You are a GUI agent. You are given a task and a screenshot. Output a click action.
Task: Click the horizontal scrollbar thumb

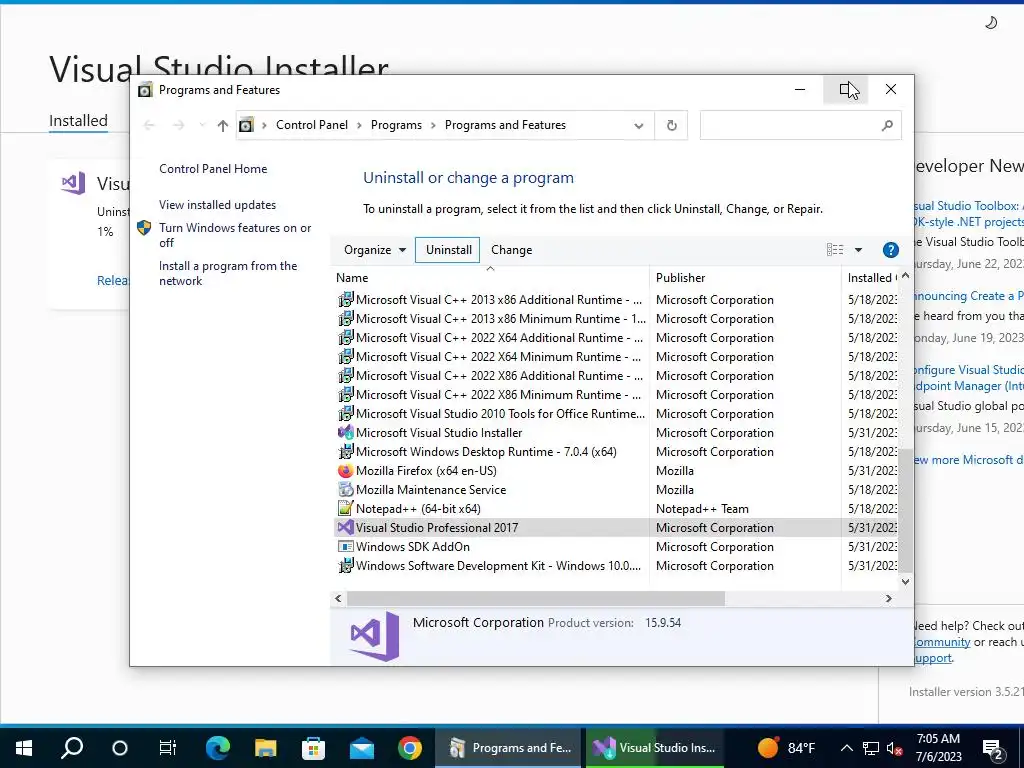[536, 598]
